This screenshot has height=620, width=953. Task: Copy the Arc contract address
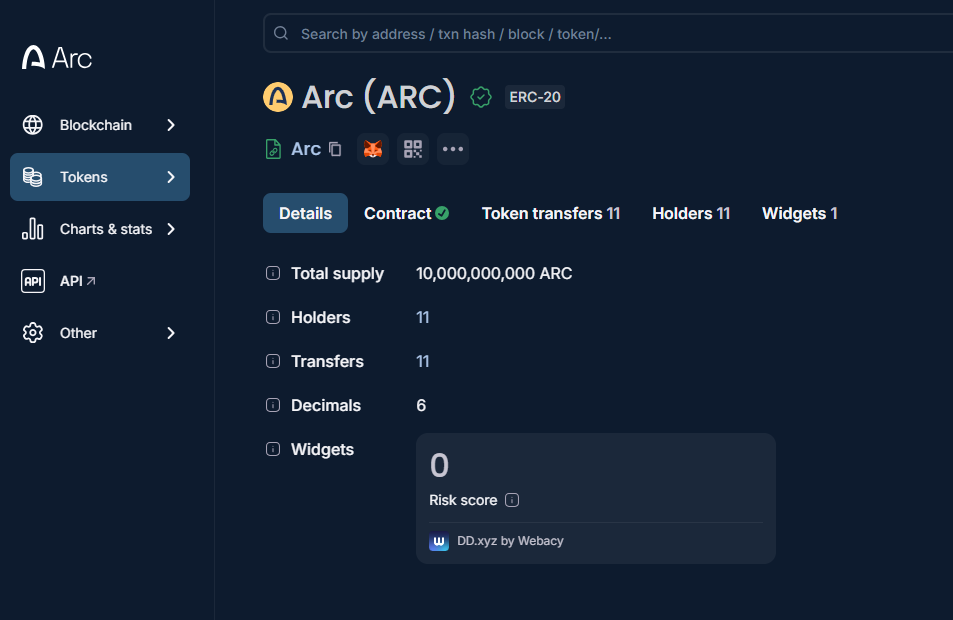[x=335, y=149]
